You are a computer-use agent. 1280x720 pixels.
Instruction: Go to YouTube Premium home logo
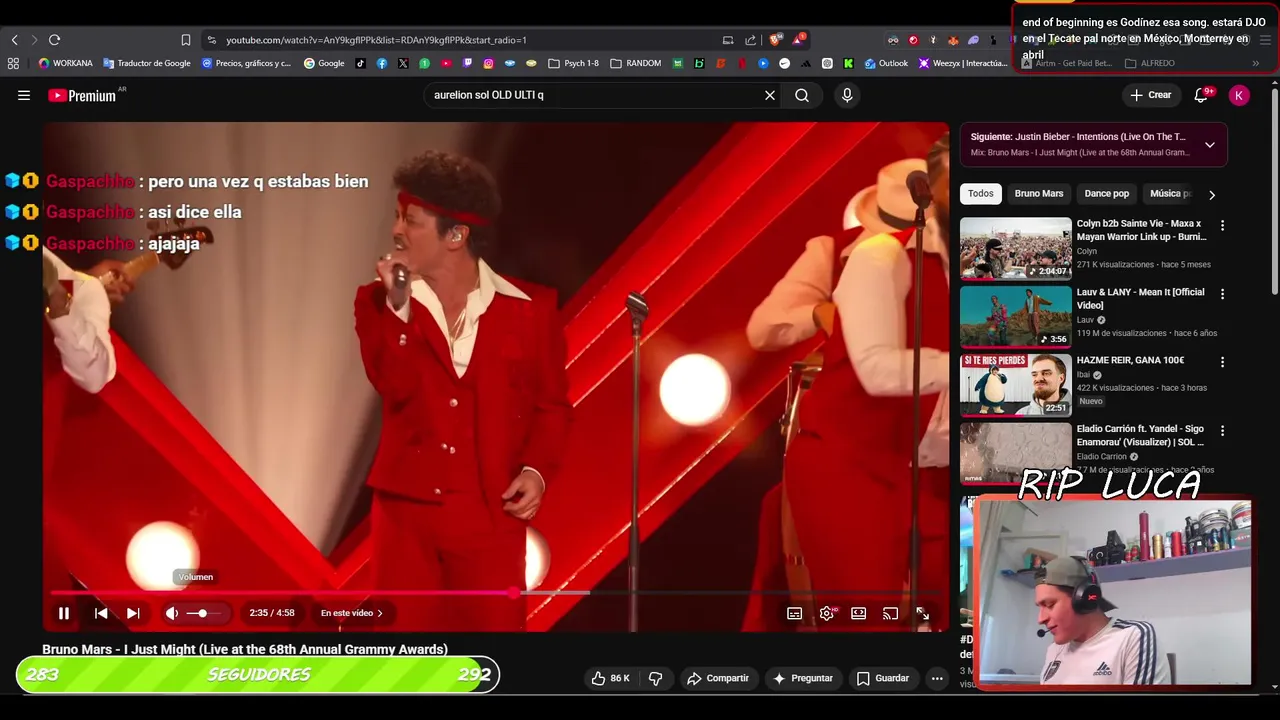(82, 95)
